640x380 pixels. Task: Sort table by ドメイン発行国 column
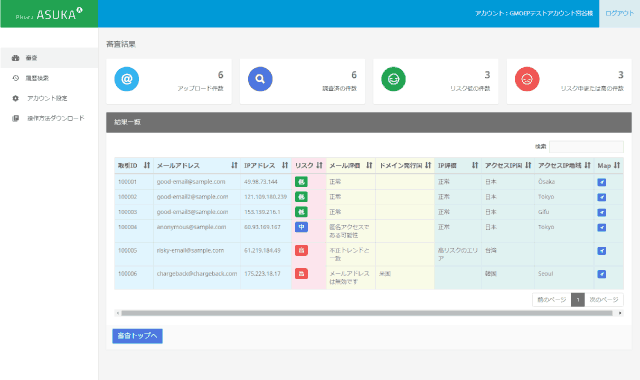[405, 165]
